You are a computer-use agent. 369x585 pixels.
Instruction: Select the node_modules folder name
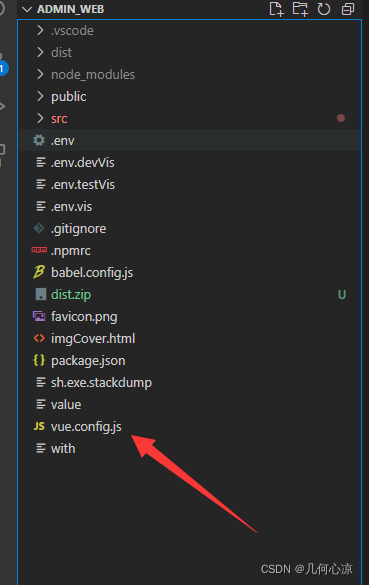pos(93,75)
